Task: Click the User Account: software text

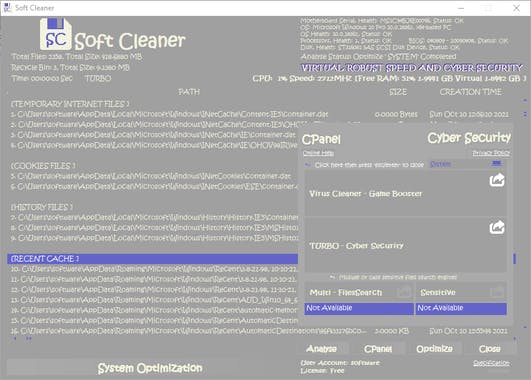Action: click(340, 363)
